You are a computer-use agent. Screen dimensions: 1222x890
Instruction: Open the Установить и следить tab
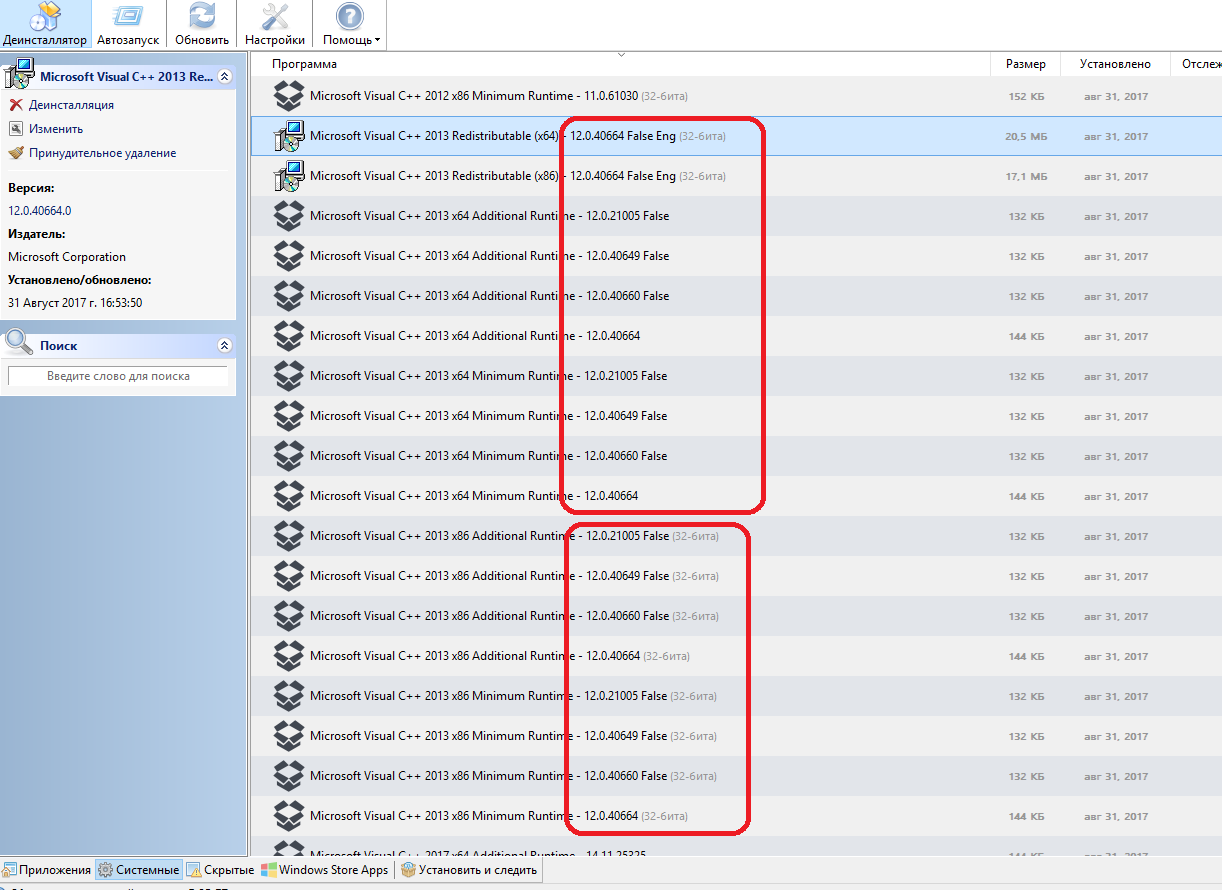[469, 870]
